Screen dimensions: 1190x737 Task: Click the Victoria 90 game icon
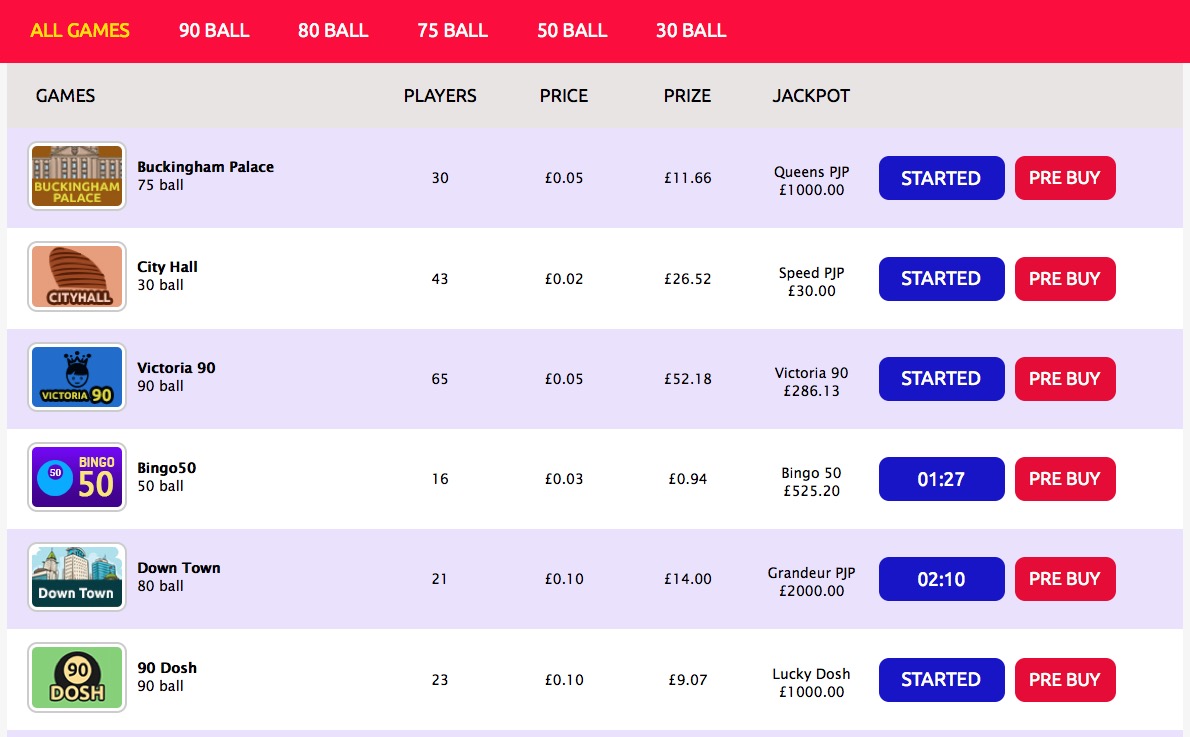pos(76,378)
